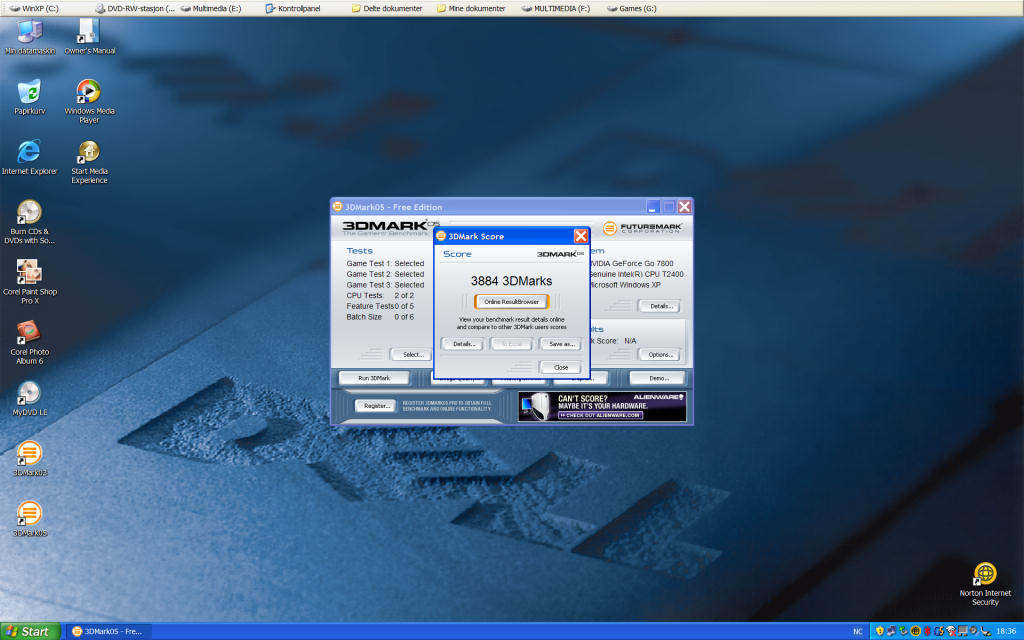Image resolution: width=1024 pixels, height=640 pixels.
Task: Click Details... in 3DMark Score dialog
Action: pyautogui.click(x=462, y=344)
